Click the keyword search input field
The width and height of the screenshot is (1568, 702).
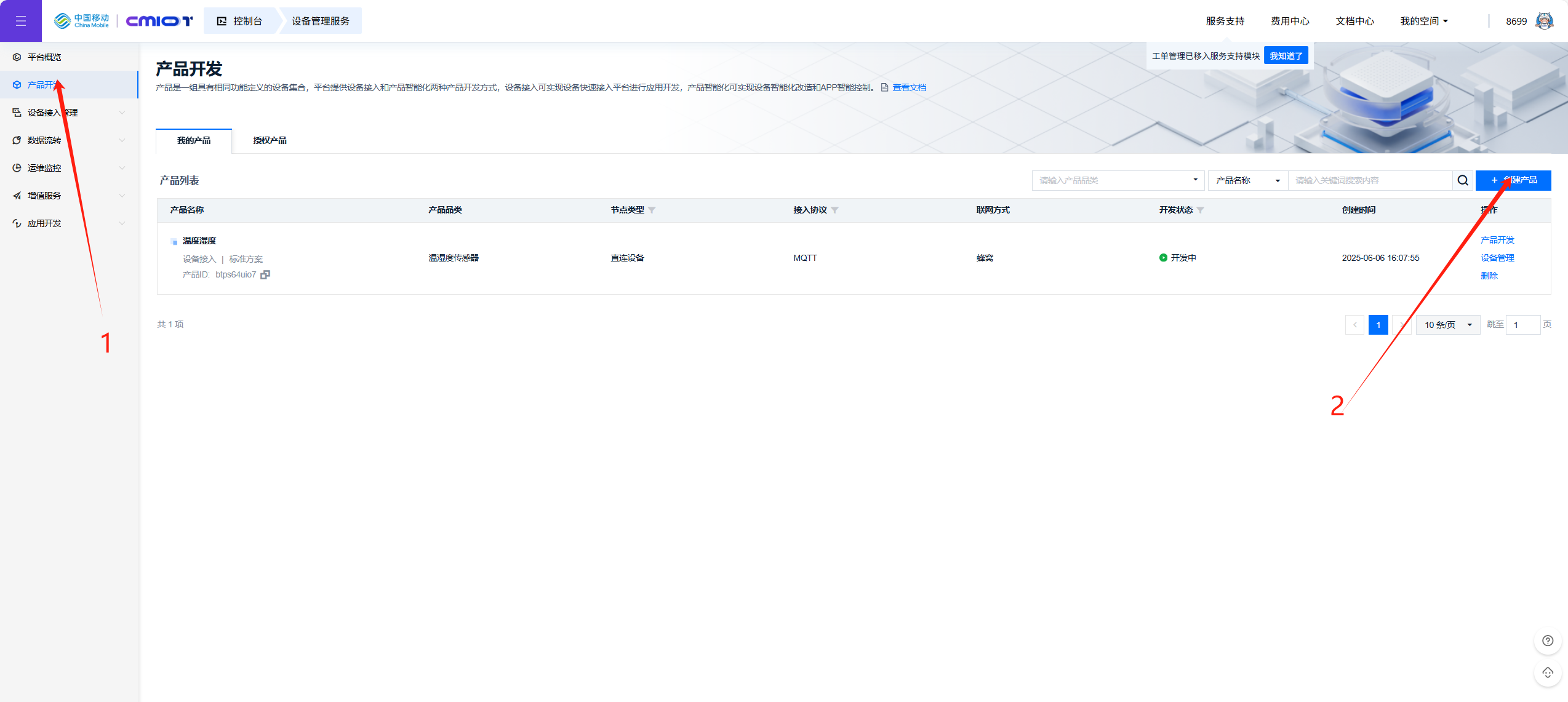click(x=1369, y=180)
